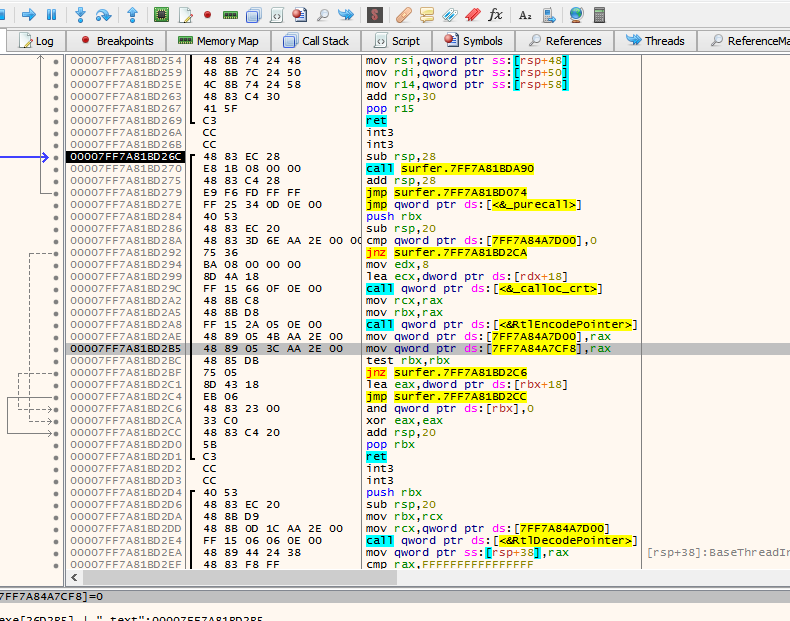Screen dimensions: 790x621
Task: Toggle breakpoint bullet at address 00007FF7A81BD2B5
Action: [x=55, y=347]
